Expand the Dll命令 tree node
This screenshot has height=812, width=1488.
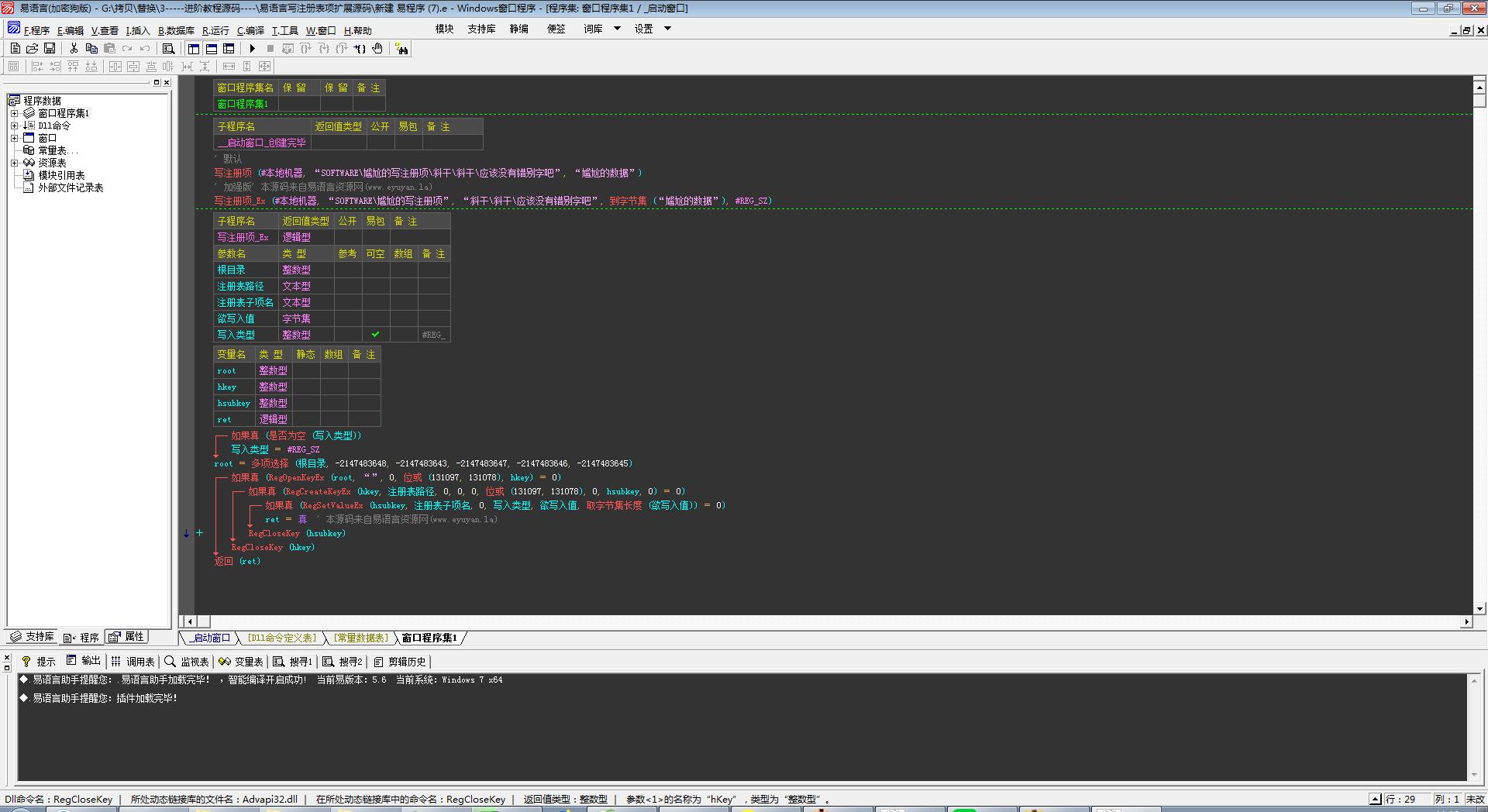click(x=14, y=126)
